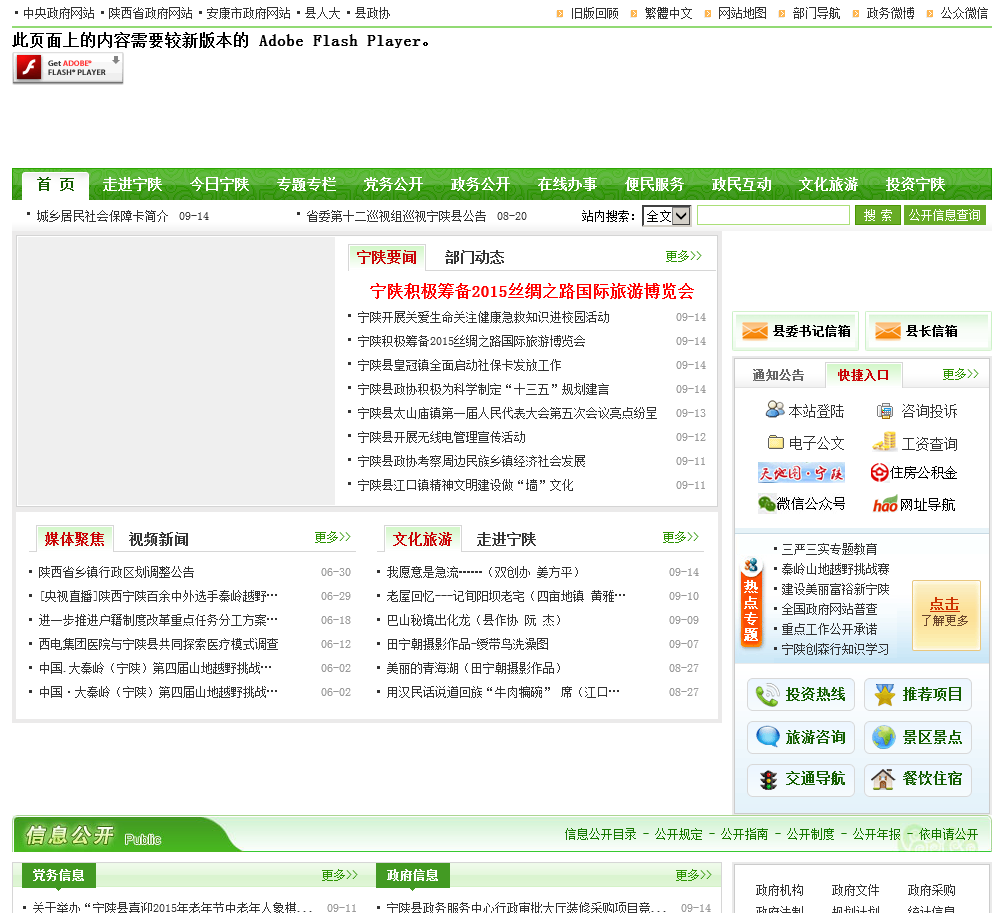The width and height of the screenshot is (1004, 913).
Task: Open 公众微信 top link
Action: pos(964,13)
